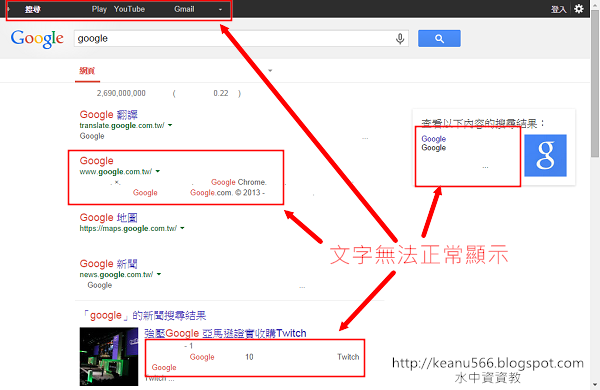Open the search tools dropdown arrow
This screenshot has height=390, width=600.
coord(270,70)
